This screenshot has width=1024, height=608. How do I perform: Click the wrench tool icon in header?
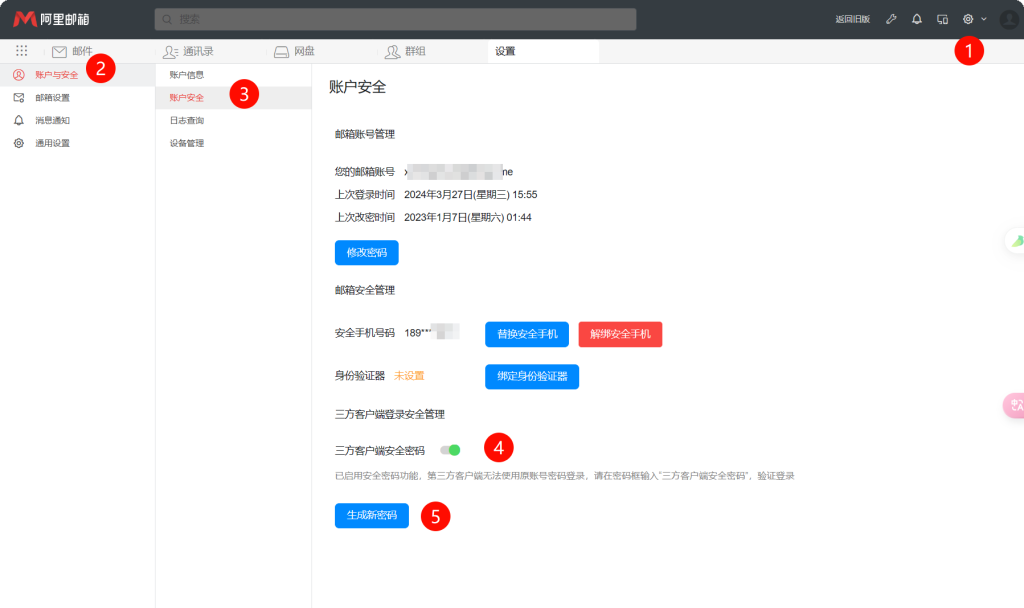click(891, 19)
